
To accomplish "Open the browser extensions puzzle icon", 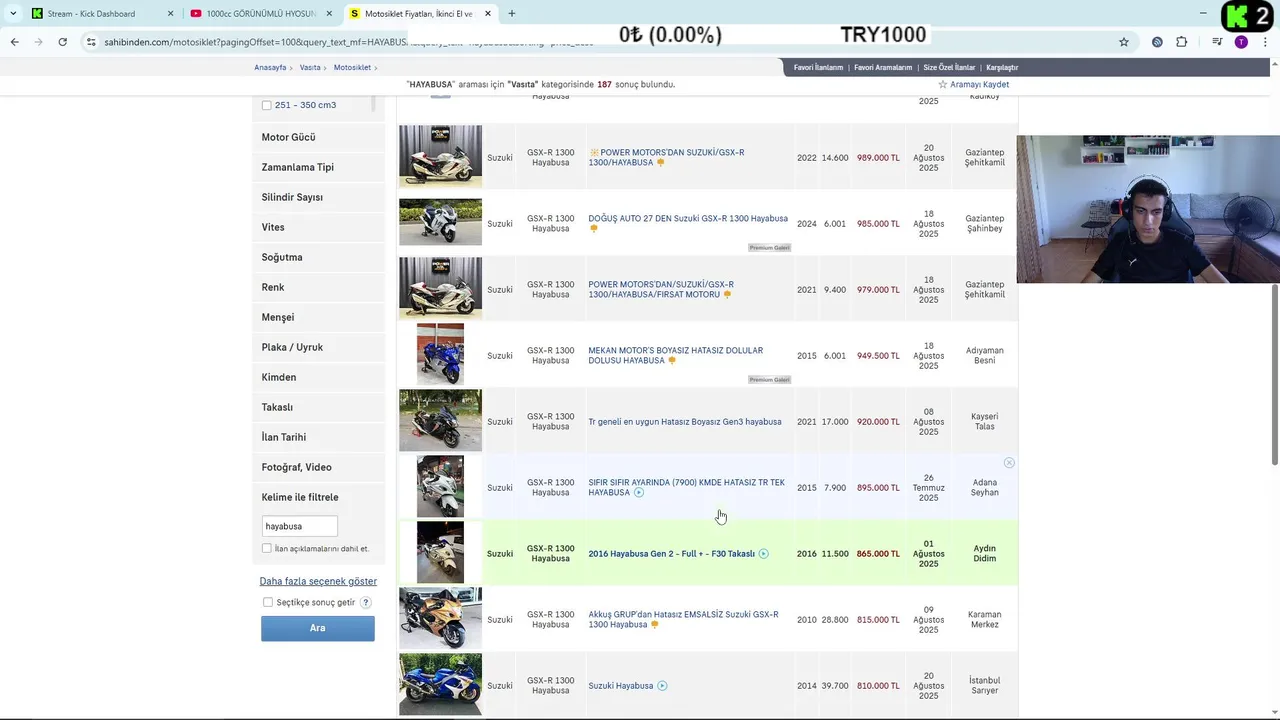I will click(1182, 42).
